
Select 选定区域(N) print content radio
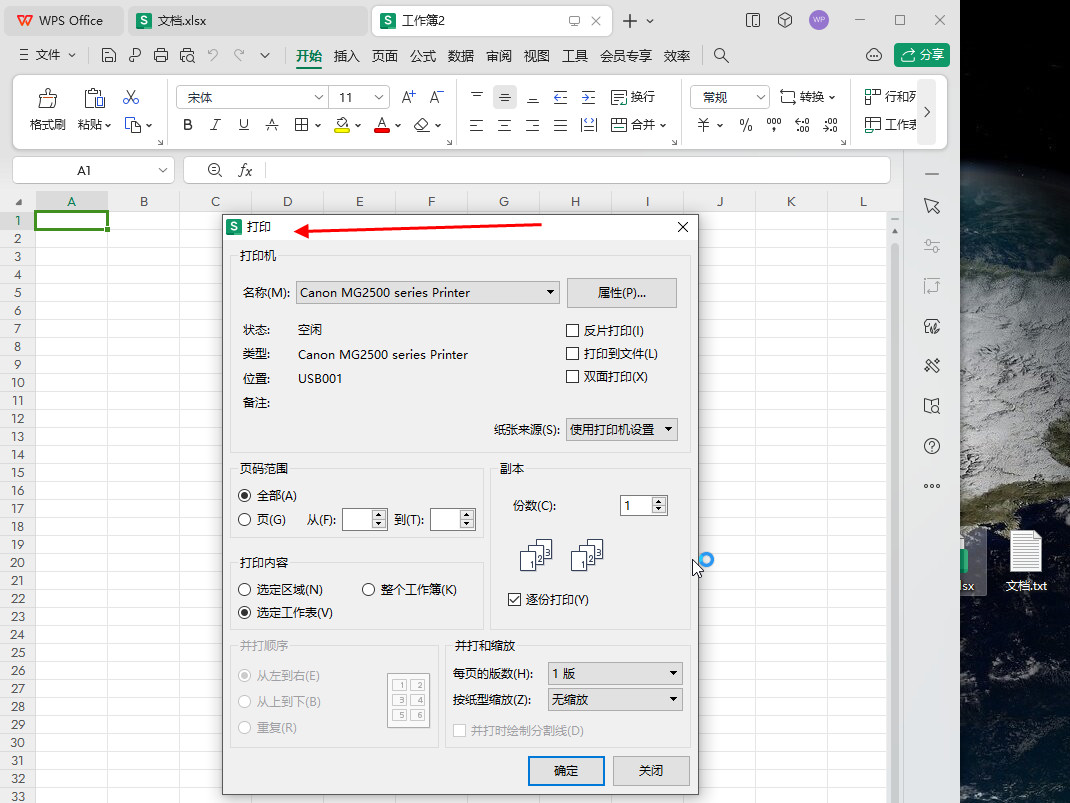tap(244, 589)
